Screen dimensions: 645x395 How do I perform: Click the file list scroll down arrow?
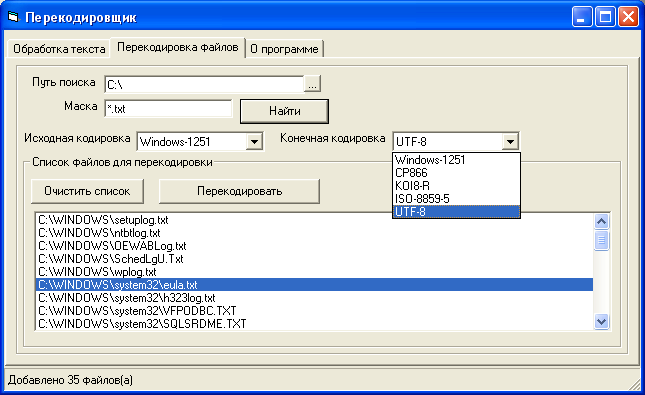tap(601, 321)
